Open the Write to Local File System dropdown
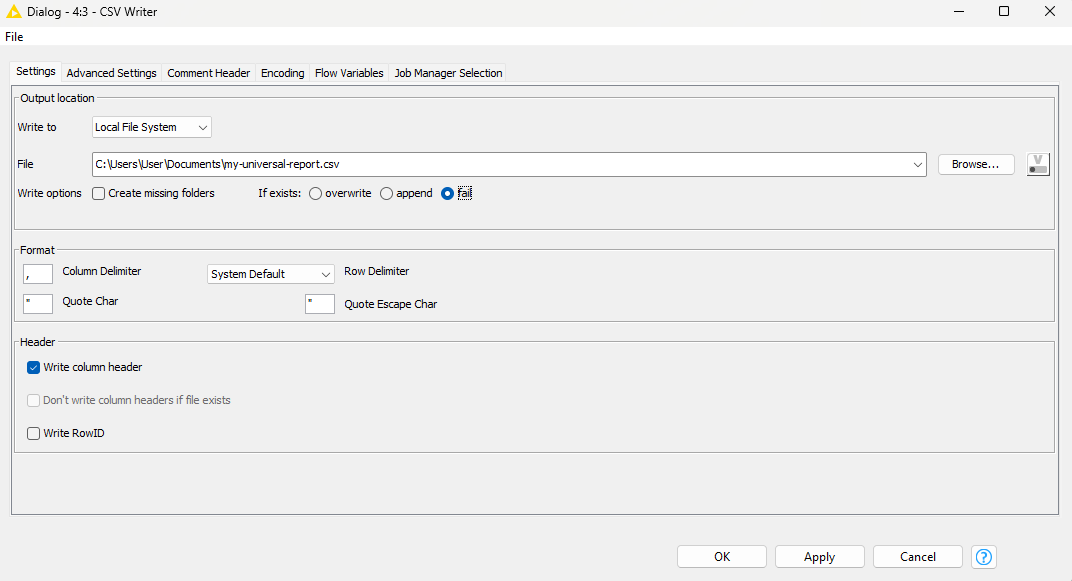 point(152,127)
